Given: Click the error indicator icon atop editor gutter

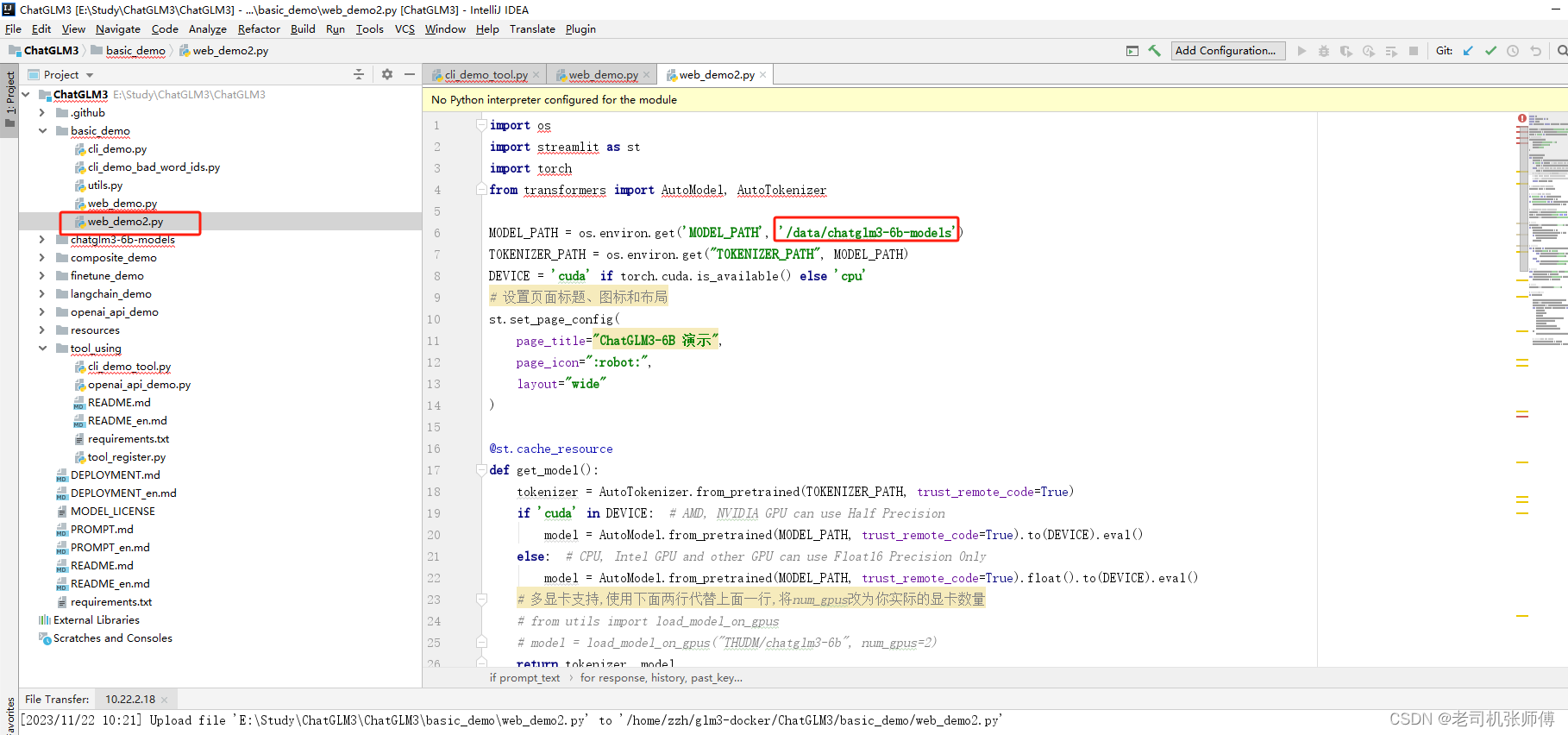Looking at the screenshot, I should 1522,118.
